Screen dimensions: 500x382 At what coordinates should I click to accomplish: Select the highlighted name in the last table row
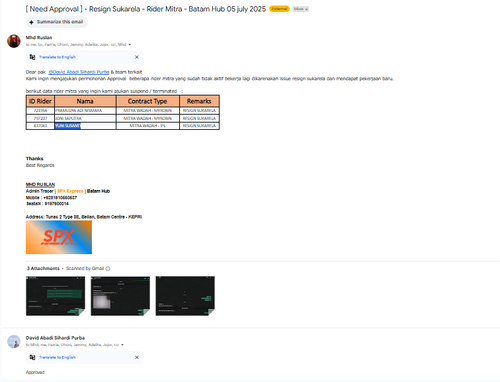(68, 126)
